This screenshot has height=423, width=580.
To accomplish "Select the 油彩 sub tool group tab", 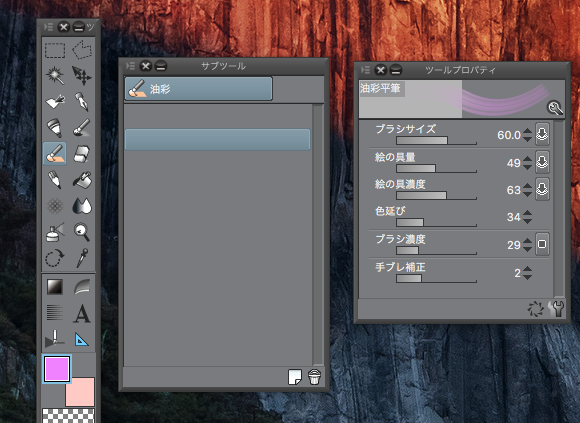I will pos(199,89).
